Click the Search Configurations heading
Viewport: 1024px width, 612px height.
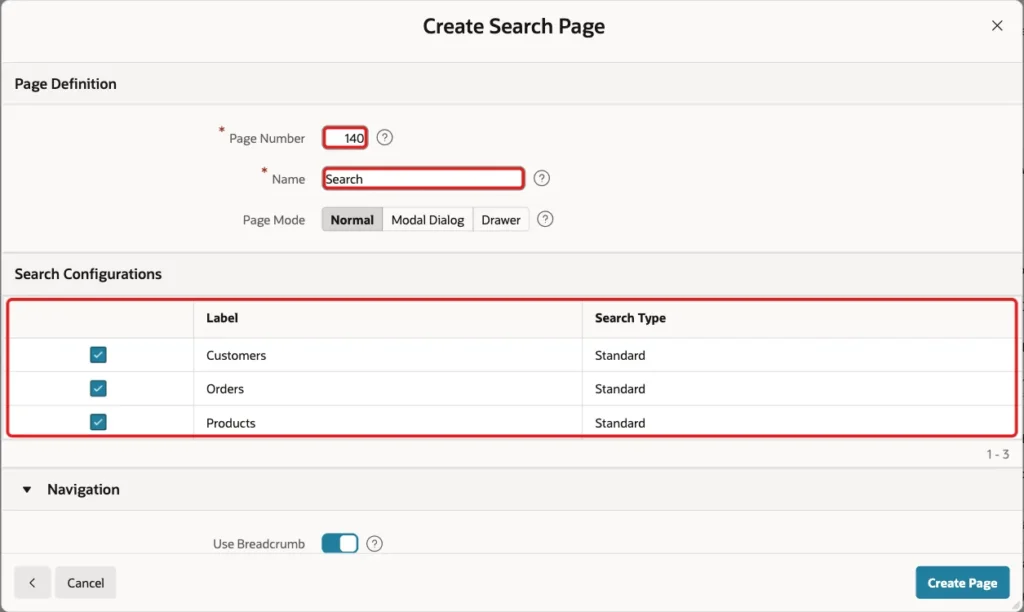(88, 274)
